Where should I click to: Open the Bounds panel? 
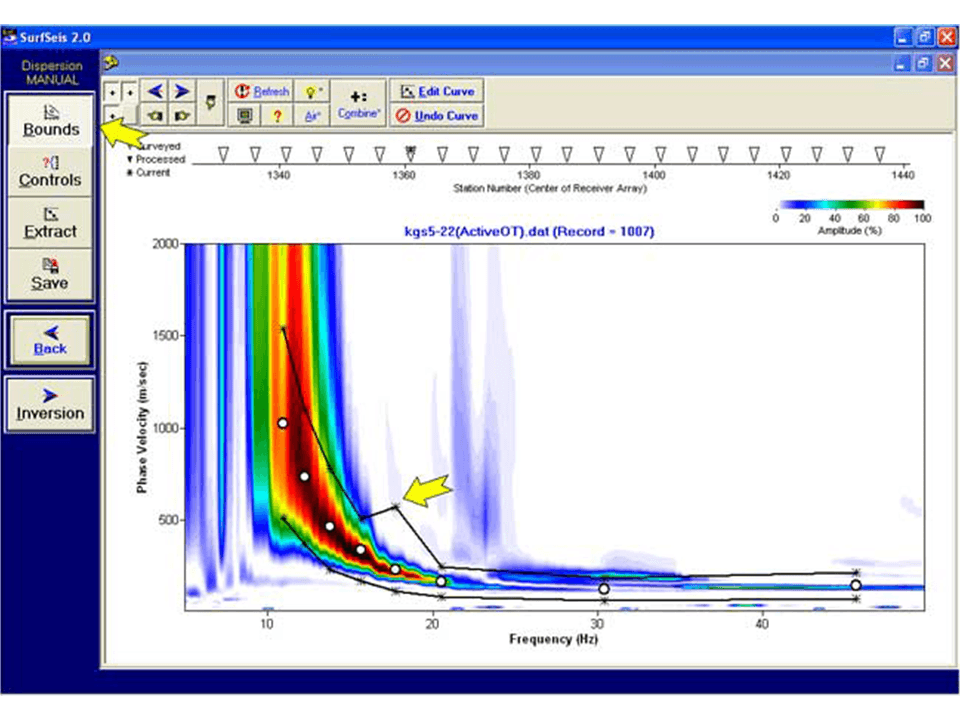tap(51, 121)
